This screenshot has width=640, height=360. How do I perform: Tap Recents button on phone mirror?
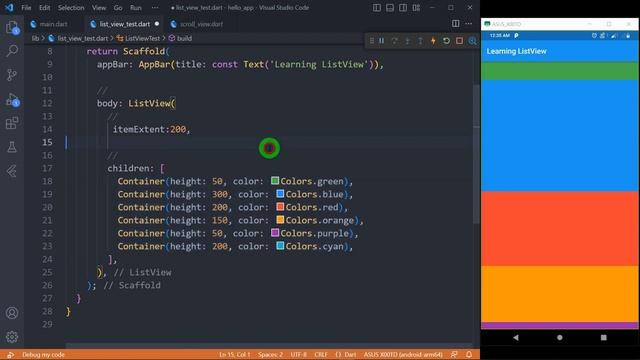click(604, 338)
